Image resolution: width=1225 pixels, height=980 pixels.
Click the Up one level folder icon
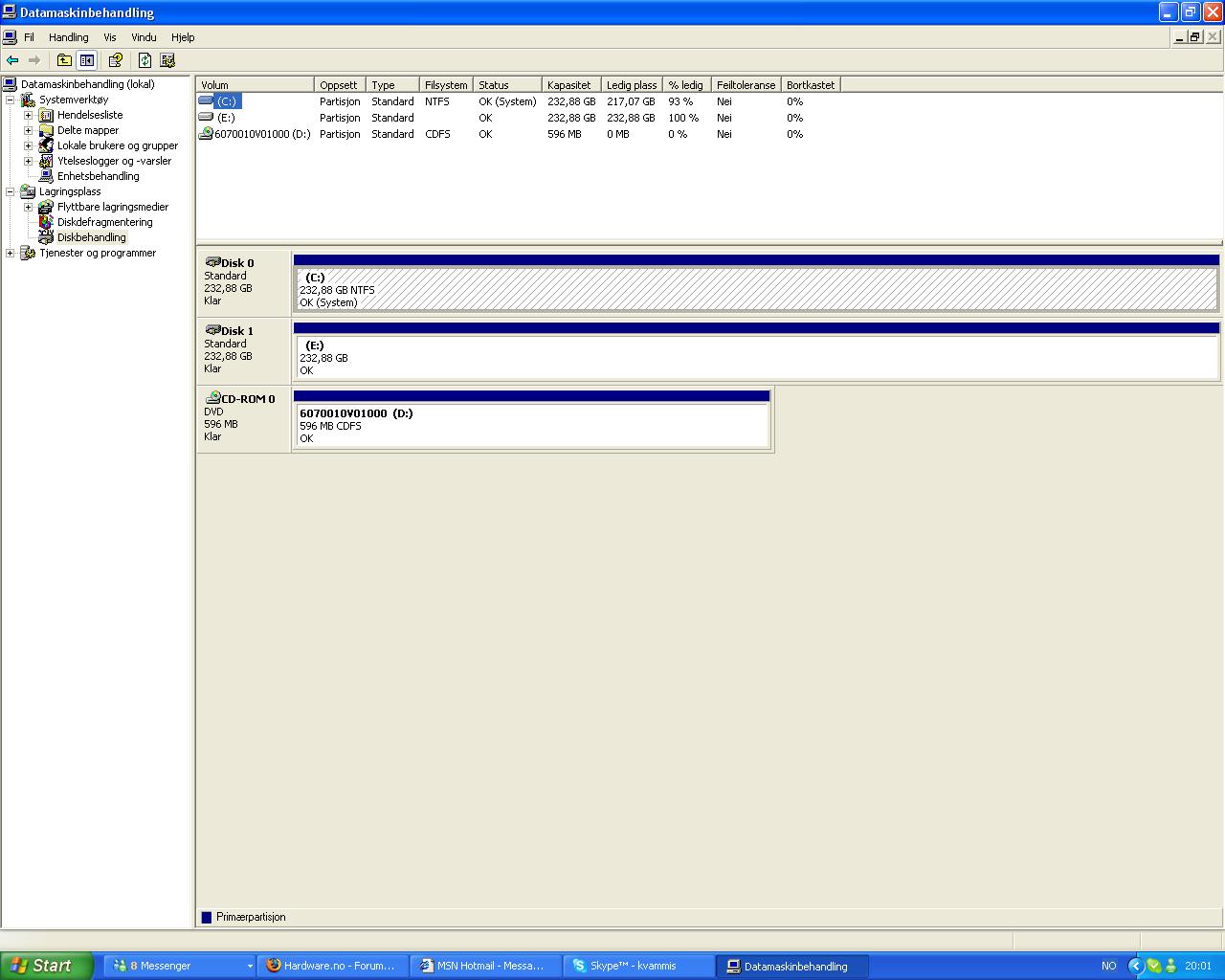[x=64, y=60]
